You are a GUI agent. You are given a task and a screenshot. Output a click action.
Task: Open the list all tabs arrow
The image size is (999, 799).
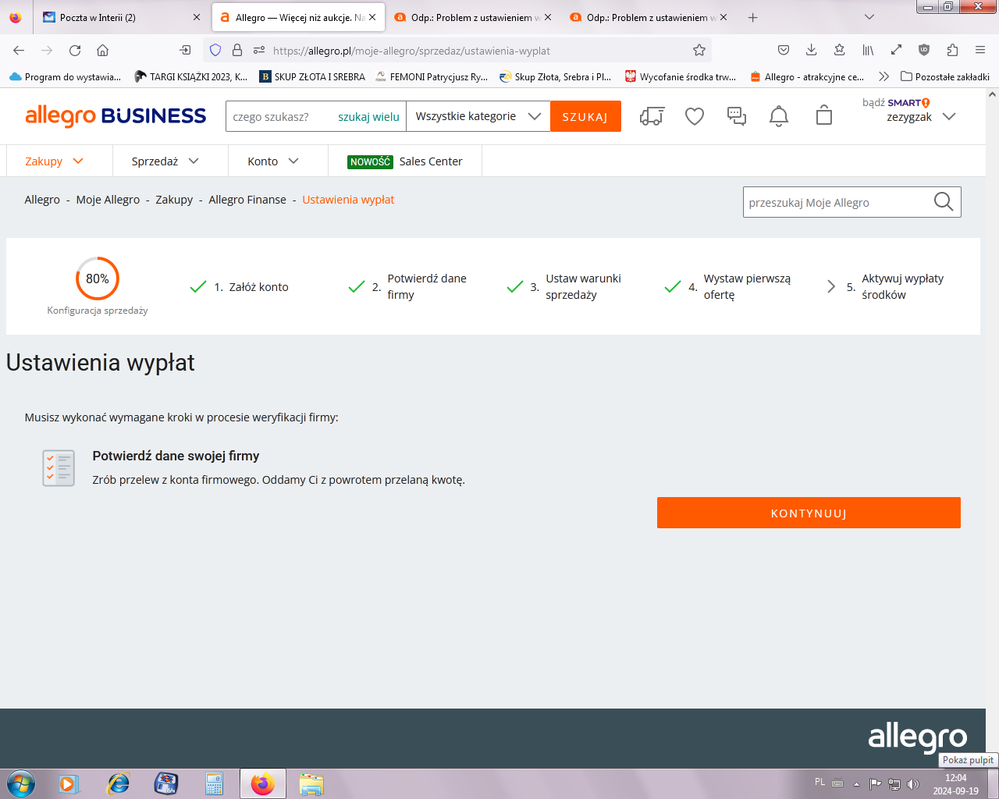pos(869,17)
